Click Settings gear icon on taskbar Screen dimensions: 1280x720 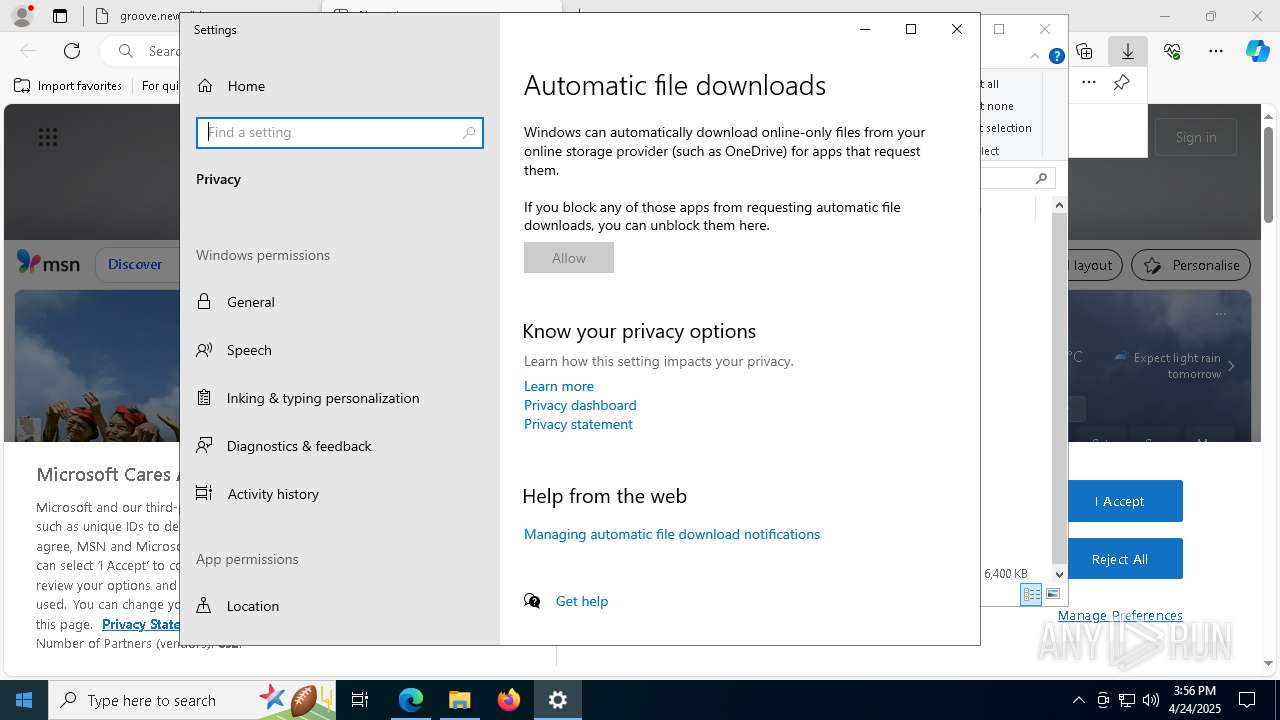point(558,700)
